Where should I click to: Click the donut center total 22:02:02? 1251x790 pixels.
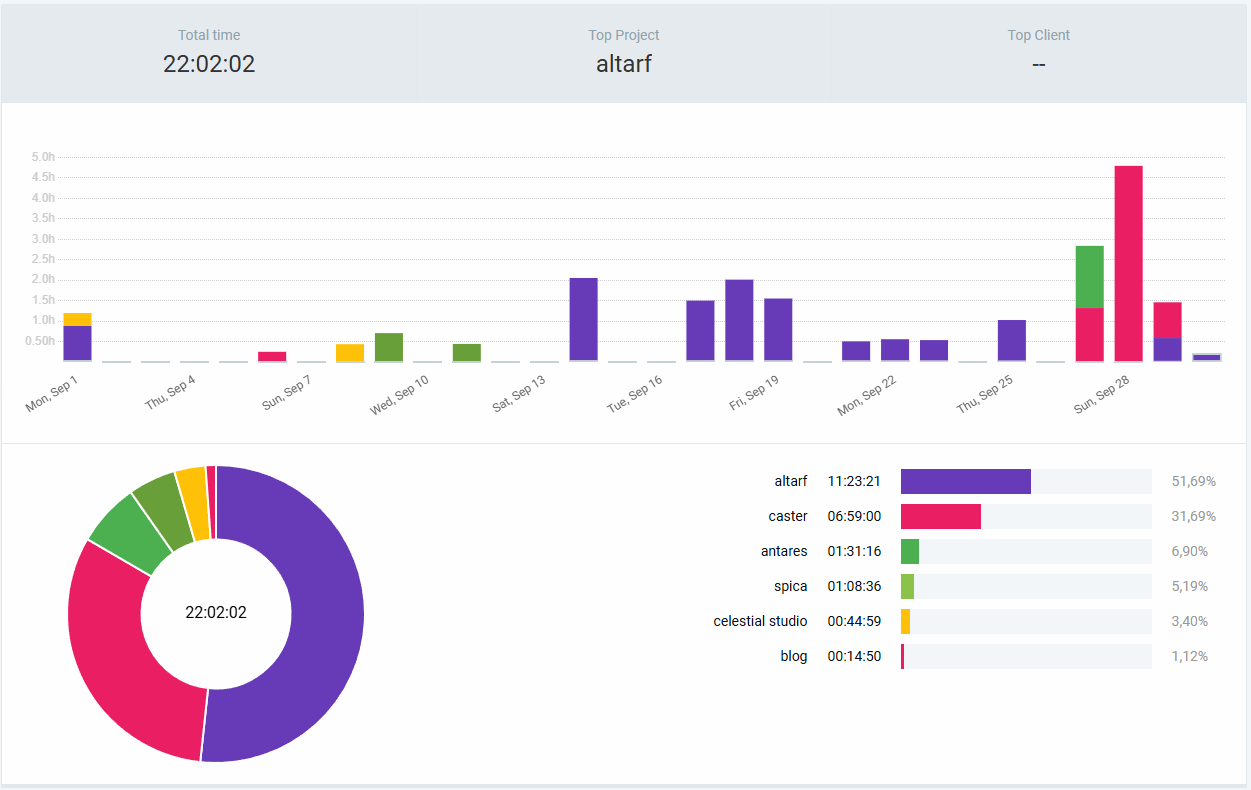(216, 613)
